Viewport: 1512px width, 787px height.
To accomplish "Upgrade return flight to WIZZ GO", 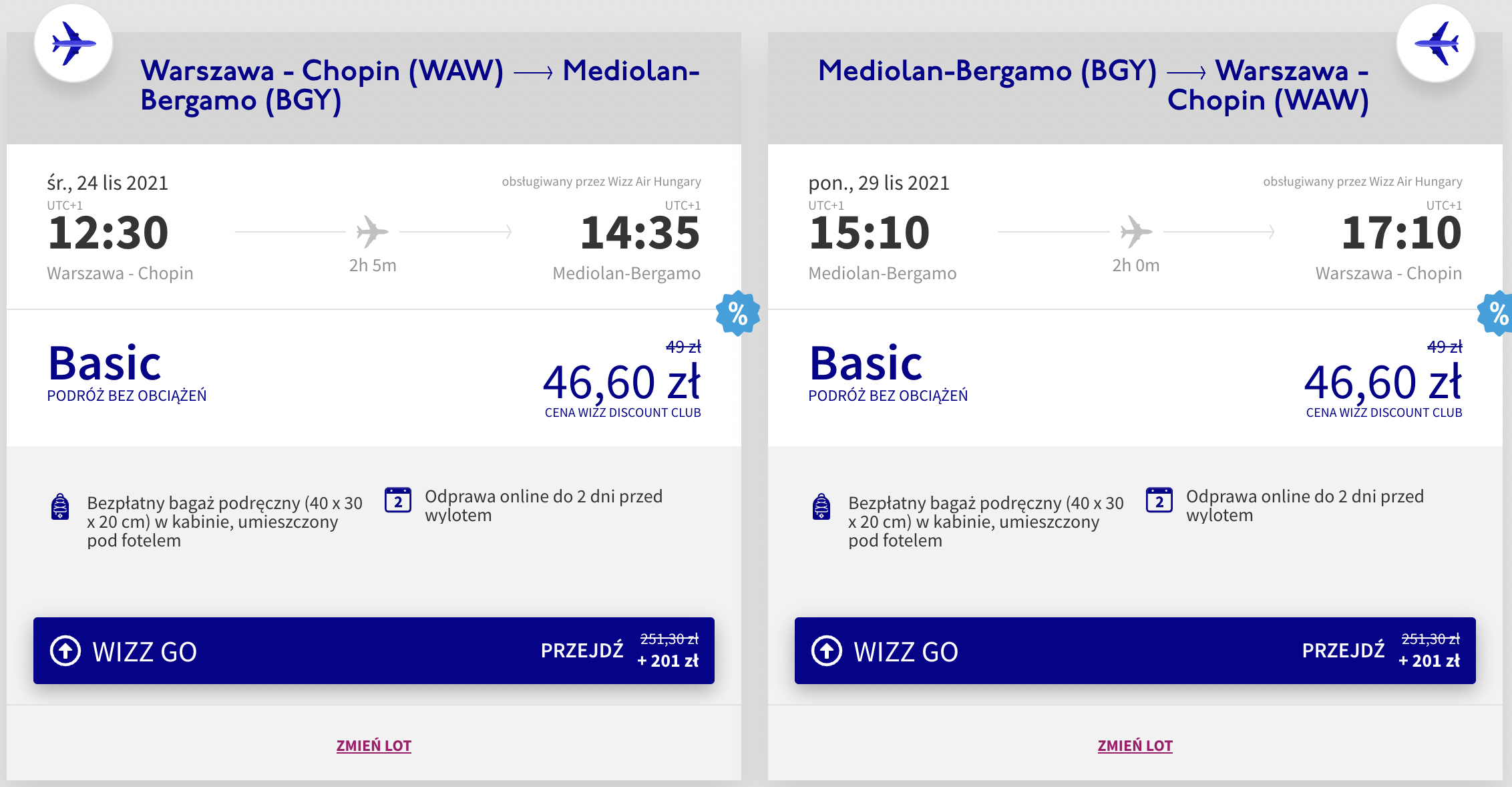I will [x=1135, y=651].
